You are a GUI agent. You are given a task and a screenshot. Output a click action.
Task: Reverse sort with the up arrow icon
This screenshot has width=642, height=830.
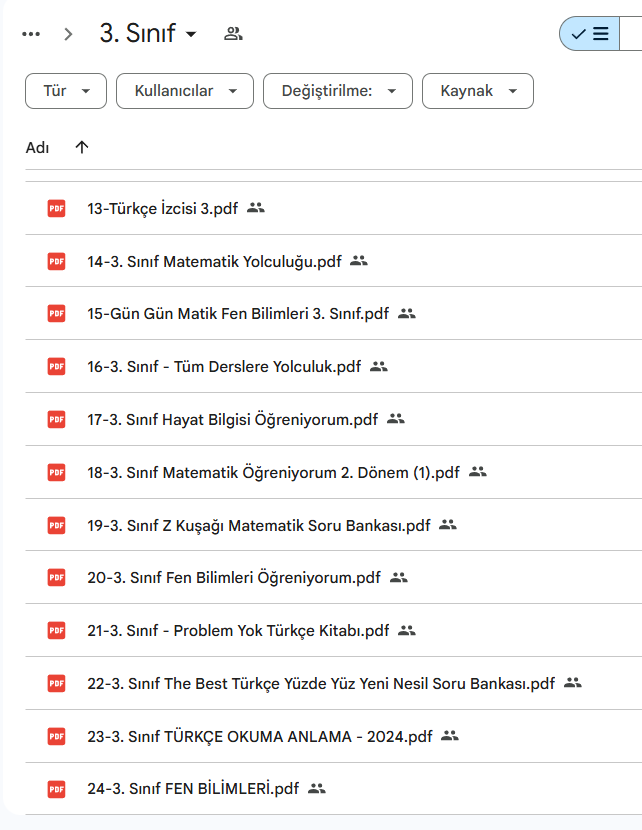click(82, 147)
